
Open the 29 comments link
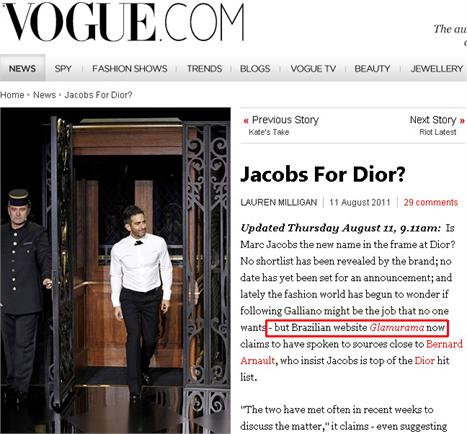pyautogui.click(x=431, y=202)
